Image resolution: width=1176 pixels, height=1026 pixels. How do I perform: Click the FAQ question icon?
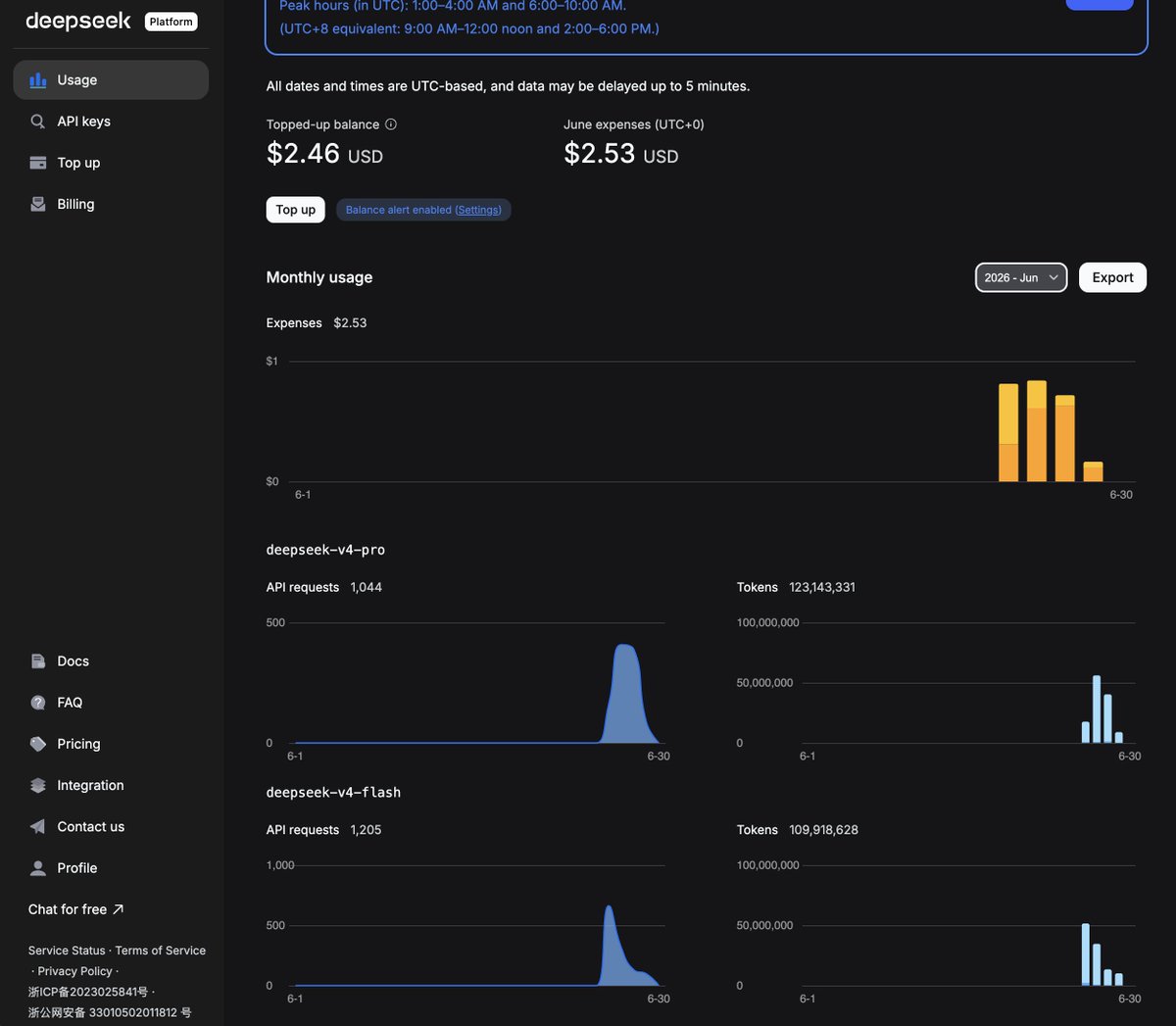tap(38, 703)
